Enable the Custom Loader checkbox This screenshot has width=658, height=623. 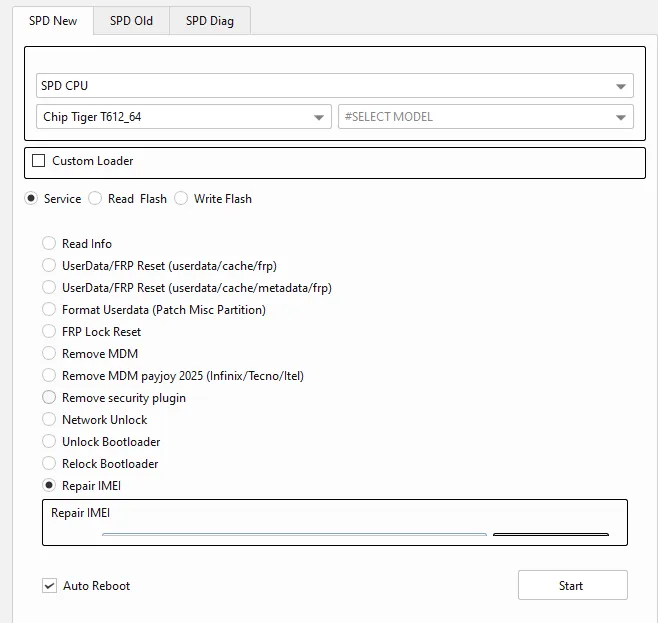click(40, 161)
